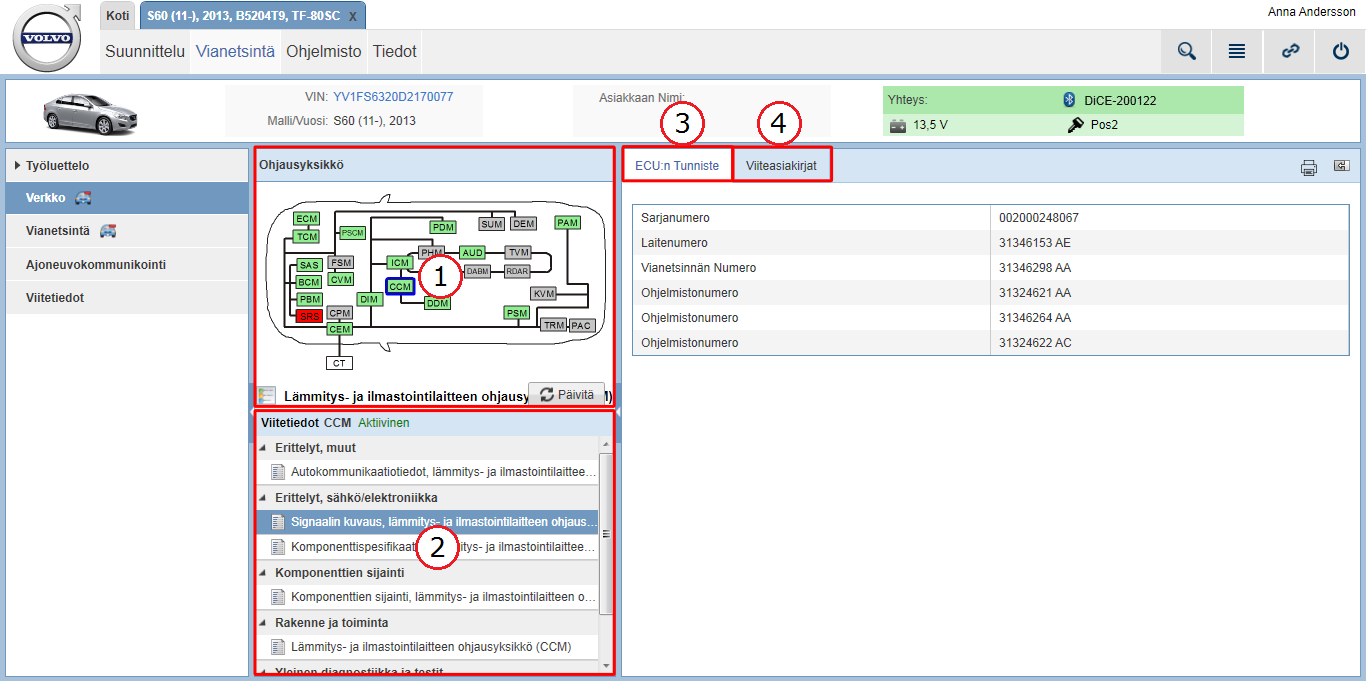Click the reference list scrollbar thumb
The width and height of the screenshot is (1366, 681).
click(x=605, y=533)
